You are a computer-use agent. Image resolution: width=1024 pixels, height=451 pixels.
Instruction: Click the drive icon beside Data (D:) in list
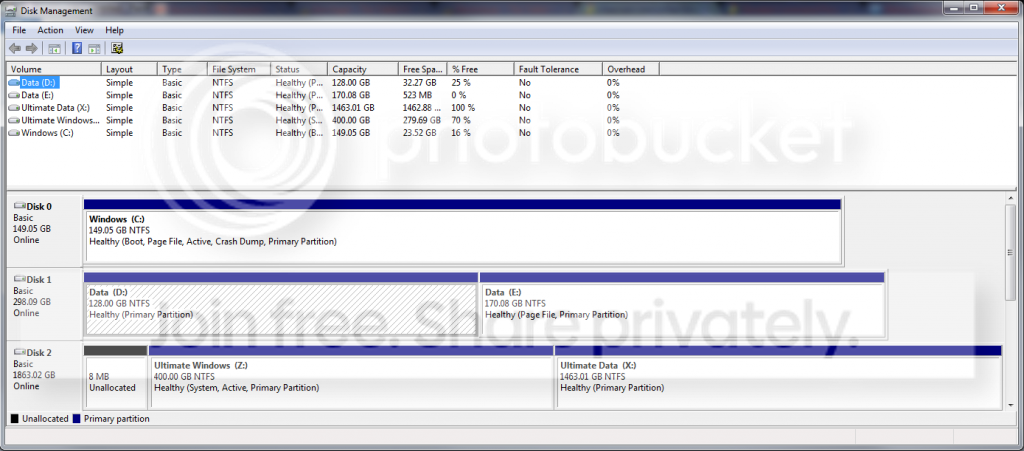(14, 83)
